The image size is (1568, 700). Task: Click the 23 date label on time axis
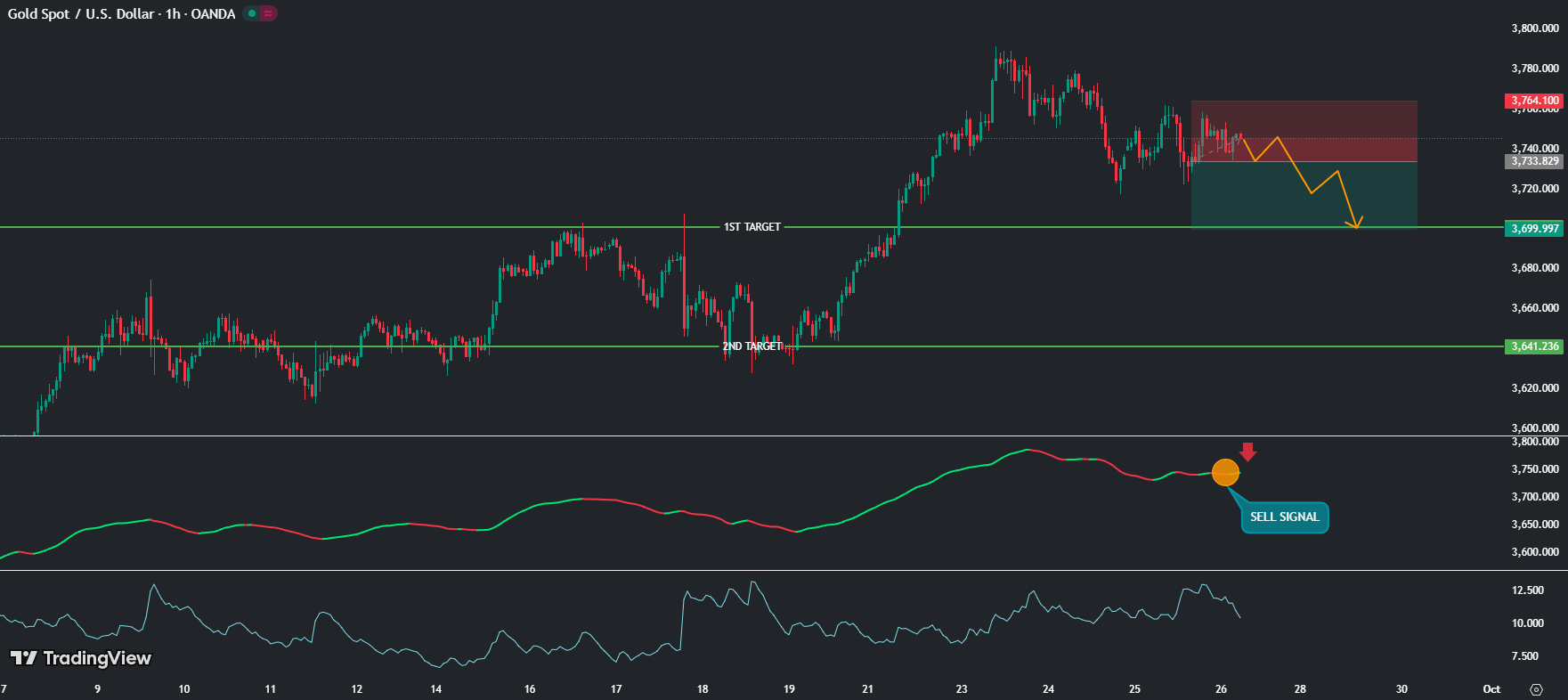962,689
